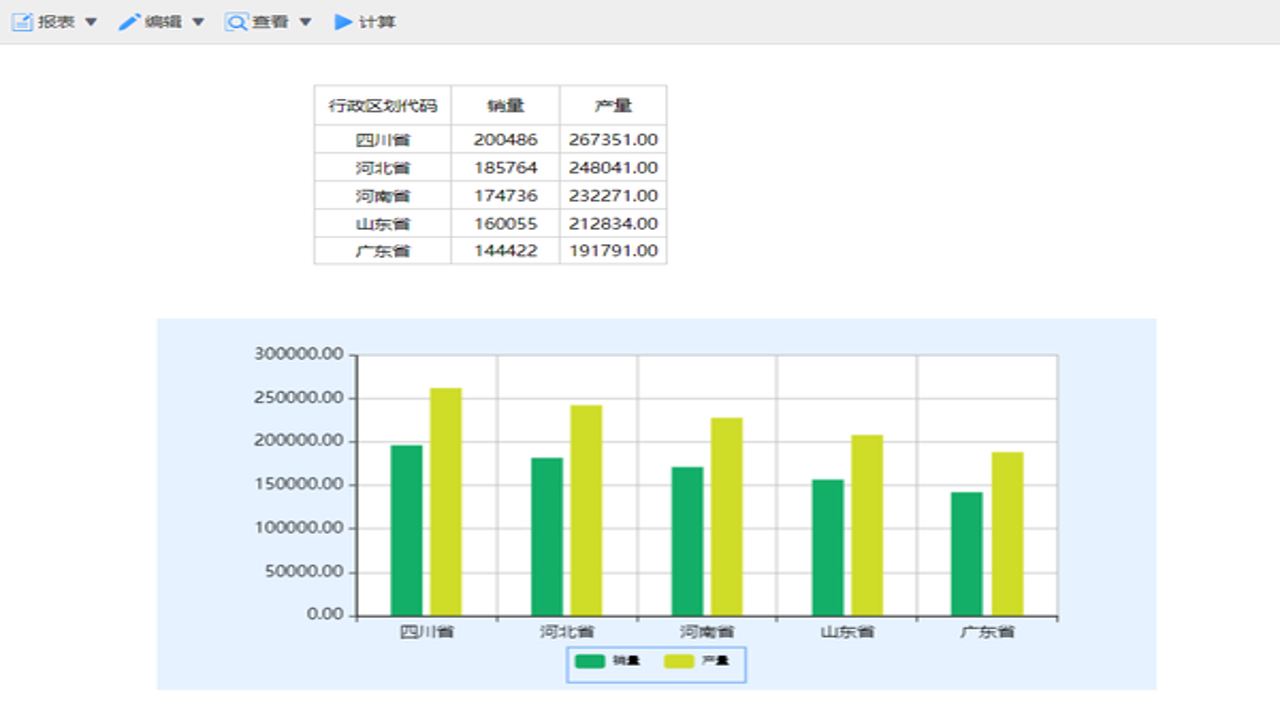Screen dimensions: 1280x720
Task: Click the 144422 sales cell
Action: (506, 251)
